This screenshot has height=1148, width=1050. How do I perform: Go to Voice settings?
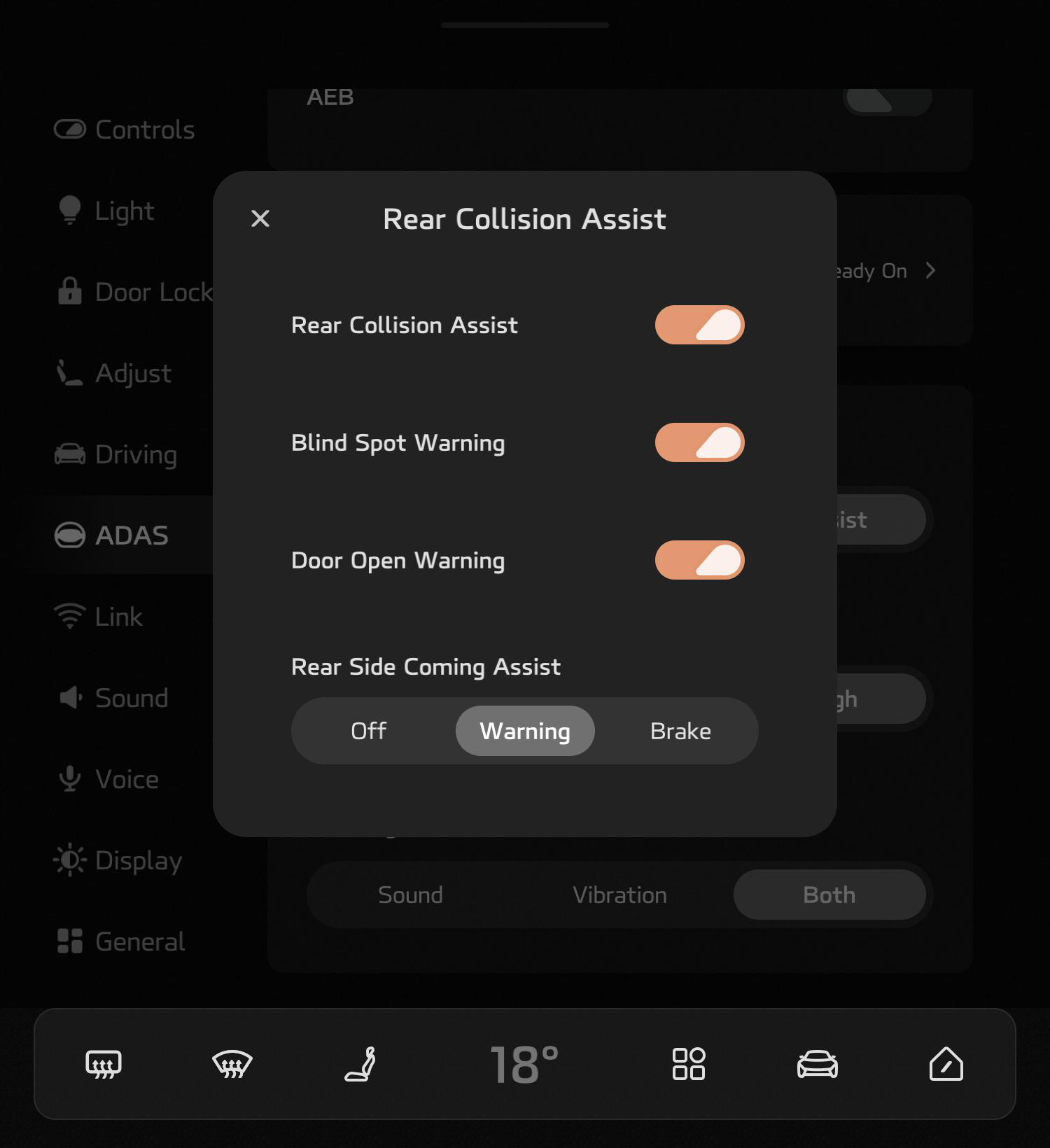coord(108,779)
